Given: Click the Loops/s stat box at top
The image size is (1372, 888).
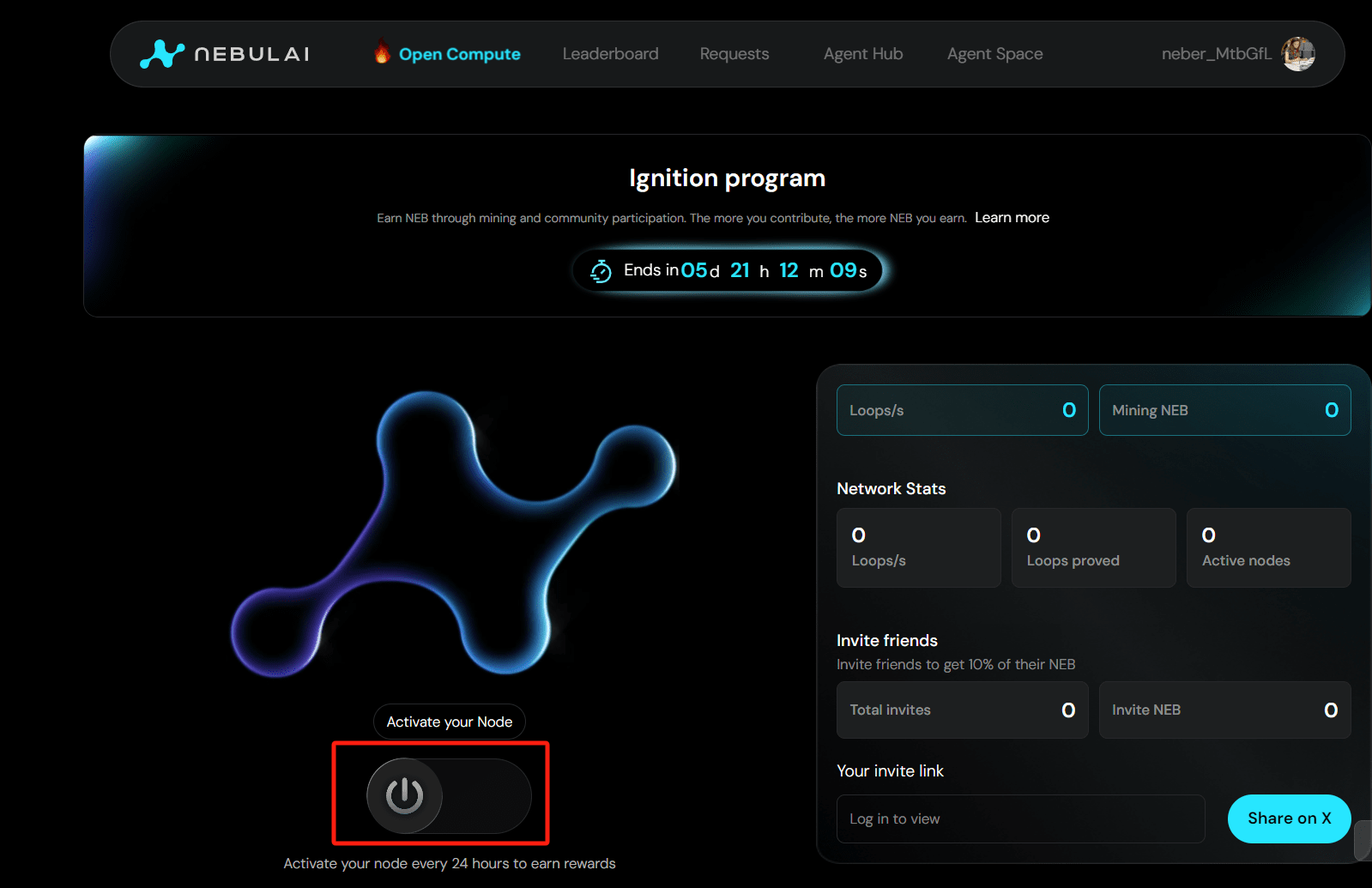Looking at the screenshot, I should click(x=962, y=410).
